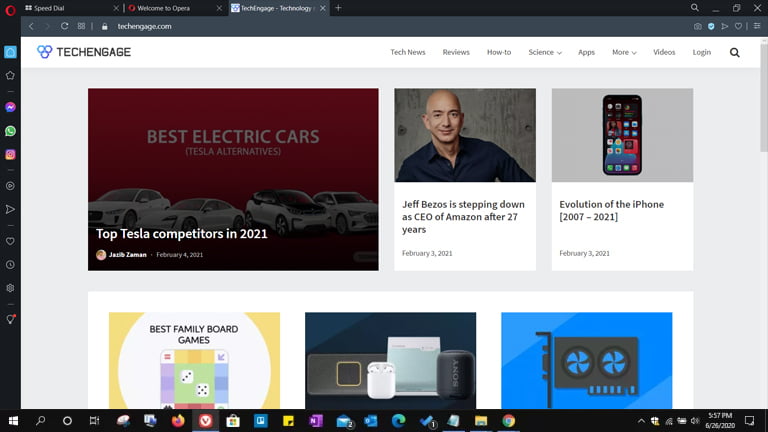The height and width of the screenshot is (432, 768).
Task: Open Facebook Messenger in the sidebar
Action: [x=10, y=107]
